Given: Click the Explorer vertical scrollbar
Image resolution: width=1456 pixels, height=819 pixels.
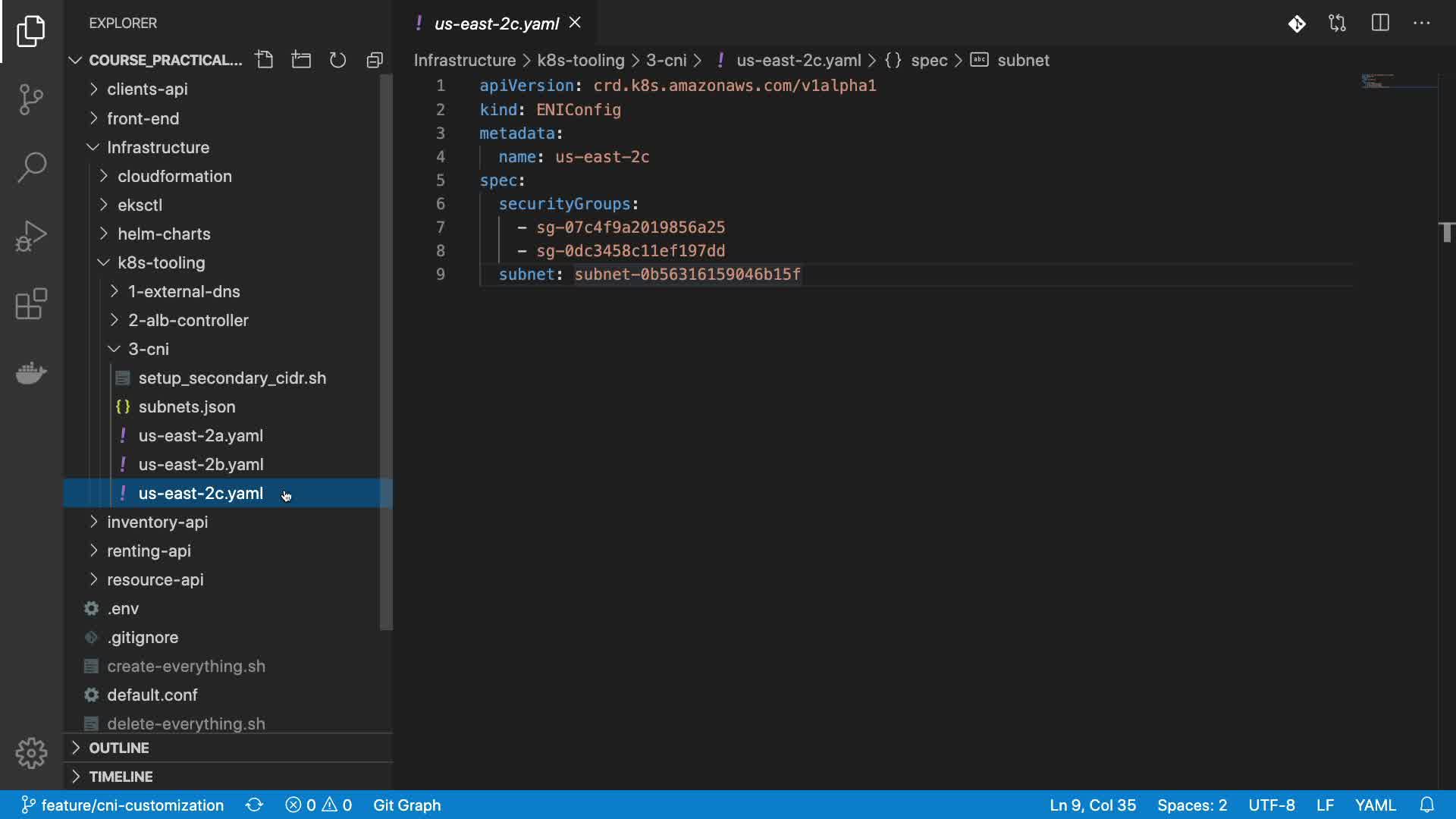Looking at the screenshot, I should click(x=386, y=349).
